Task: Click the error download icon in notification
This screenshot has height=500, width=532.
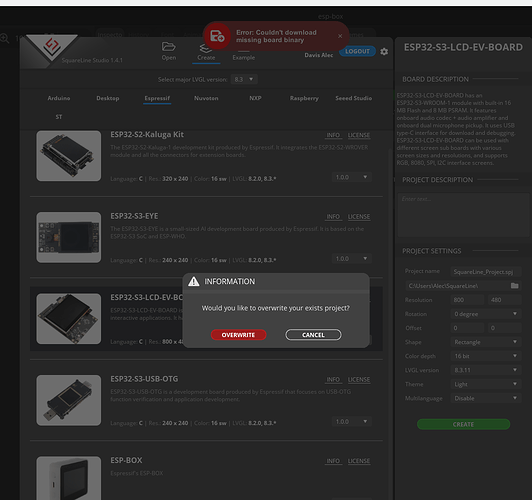Action: [217, 36]
